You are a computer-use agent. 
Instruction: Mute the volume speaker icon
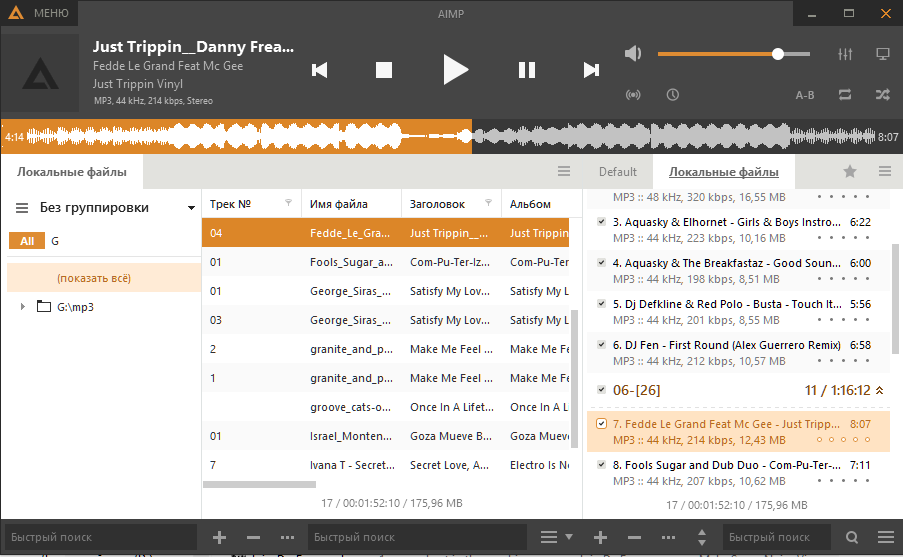pos(633,54)
